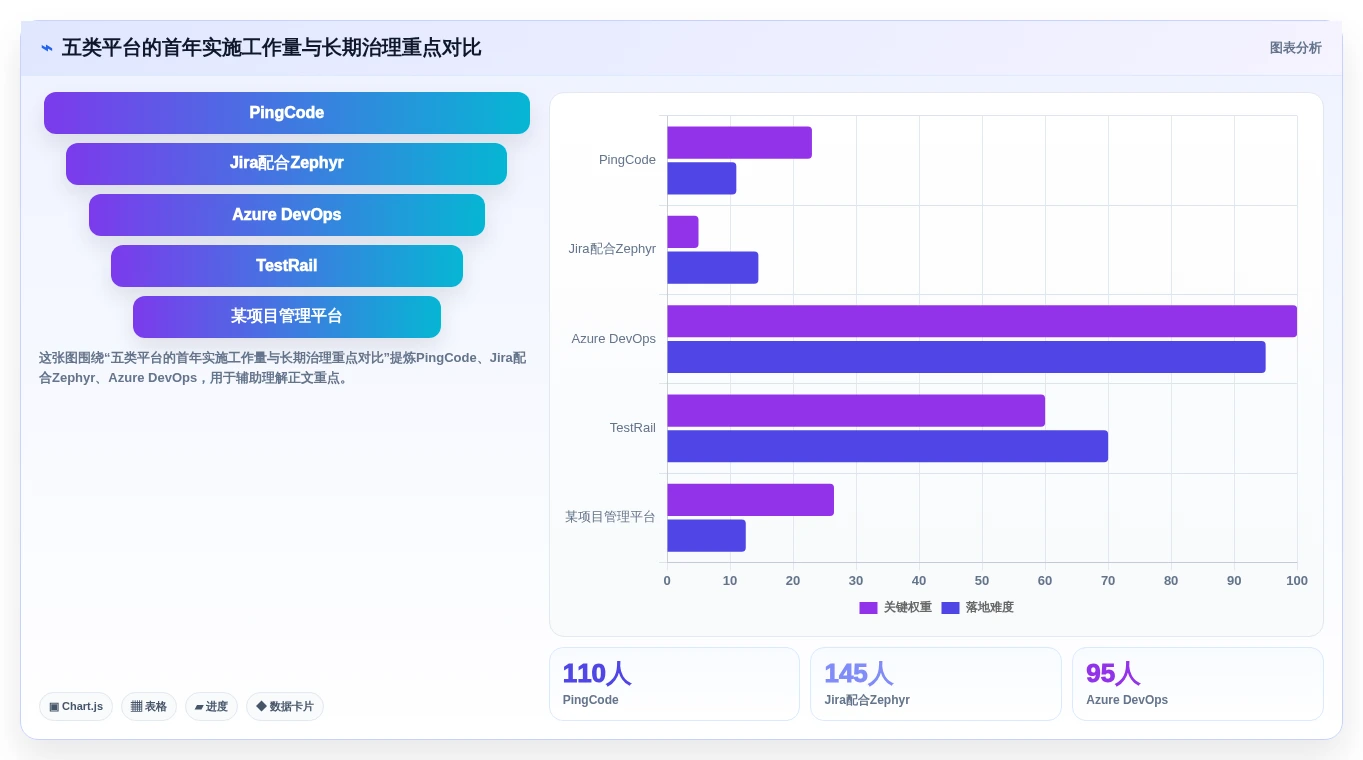The height and width of the screenshot is (760, 1363).
Task: Click the 95人 Azure DevOps data card
Action: tap(1198, 684)
